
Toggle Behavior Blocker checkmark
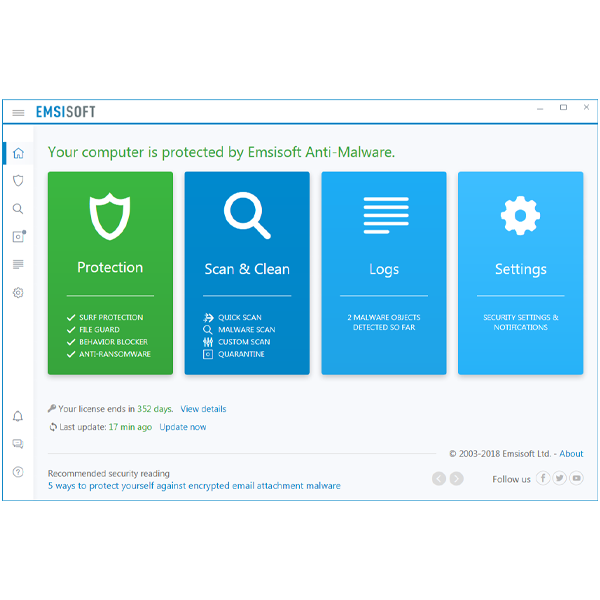(71, 342)
